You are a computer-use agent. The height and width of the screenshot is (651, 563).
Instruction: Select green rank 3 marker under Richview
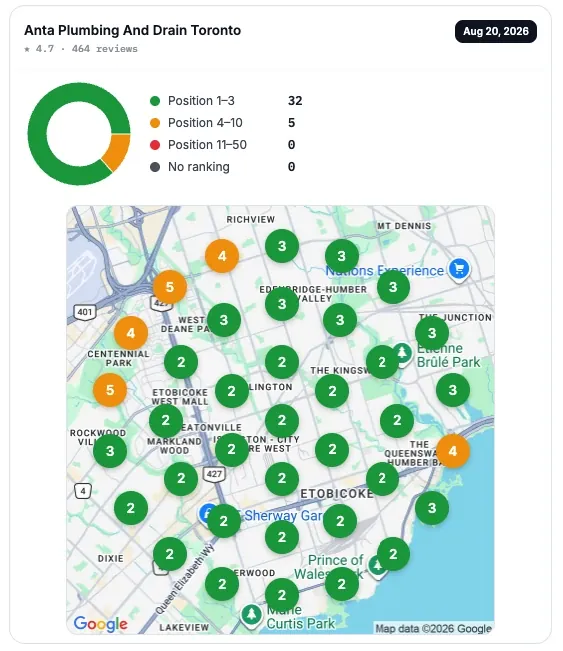(282, 246)
